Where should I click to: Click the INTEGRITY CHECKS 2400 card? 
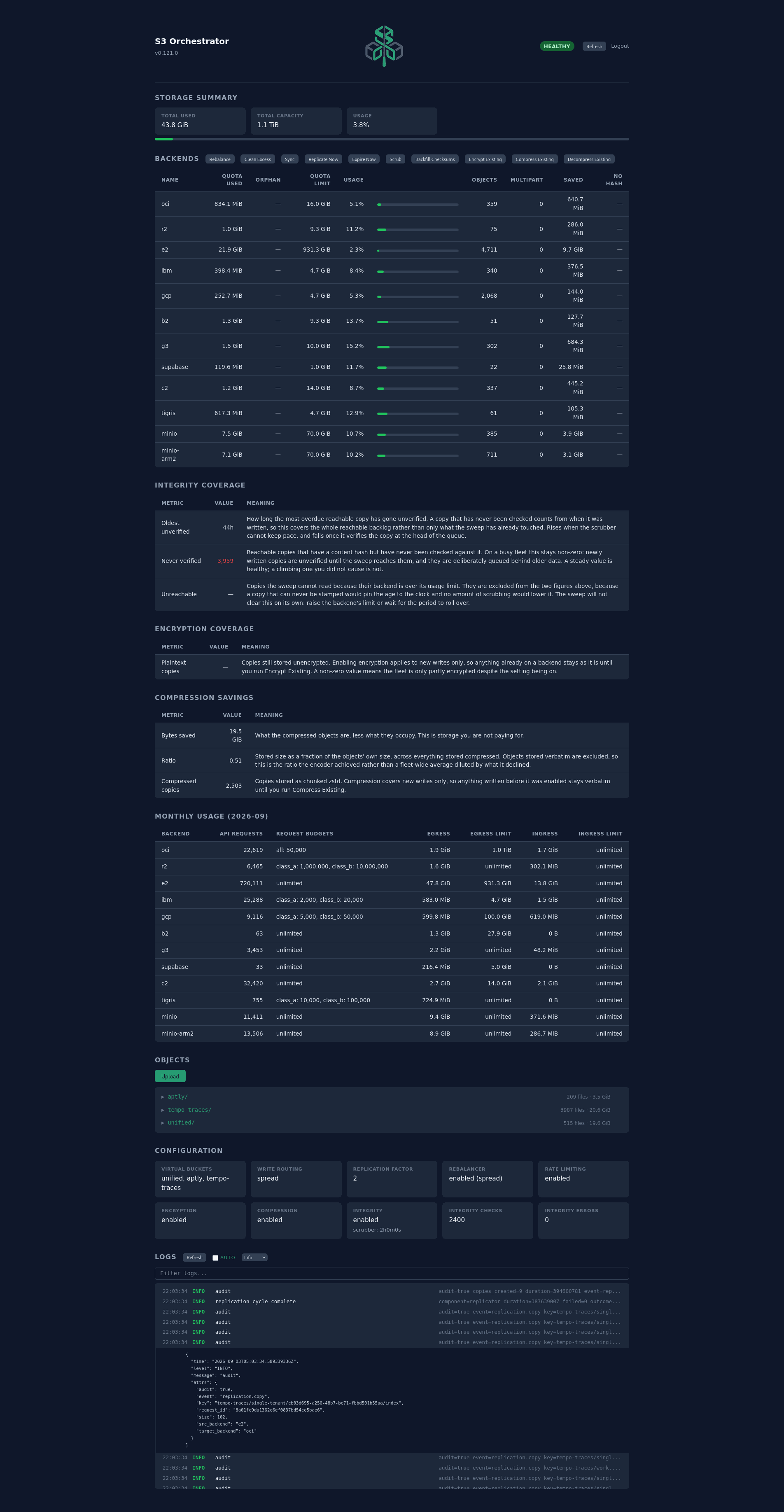pos(487,1220)
